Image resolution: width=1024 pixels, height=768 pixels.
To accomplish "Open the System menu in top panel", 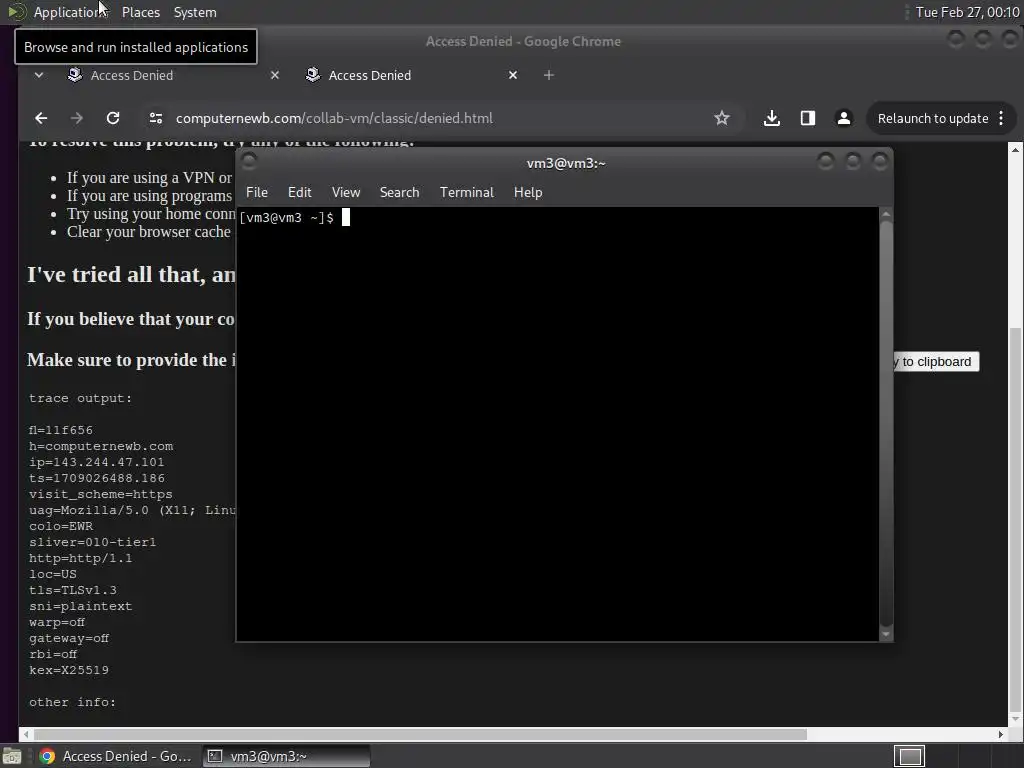I will 195,12.
